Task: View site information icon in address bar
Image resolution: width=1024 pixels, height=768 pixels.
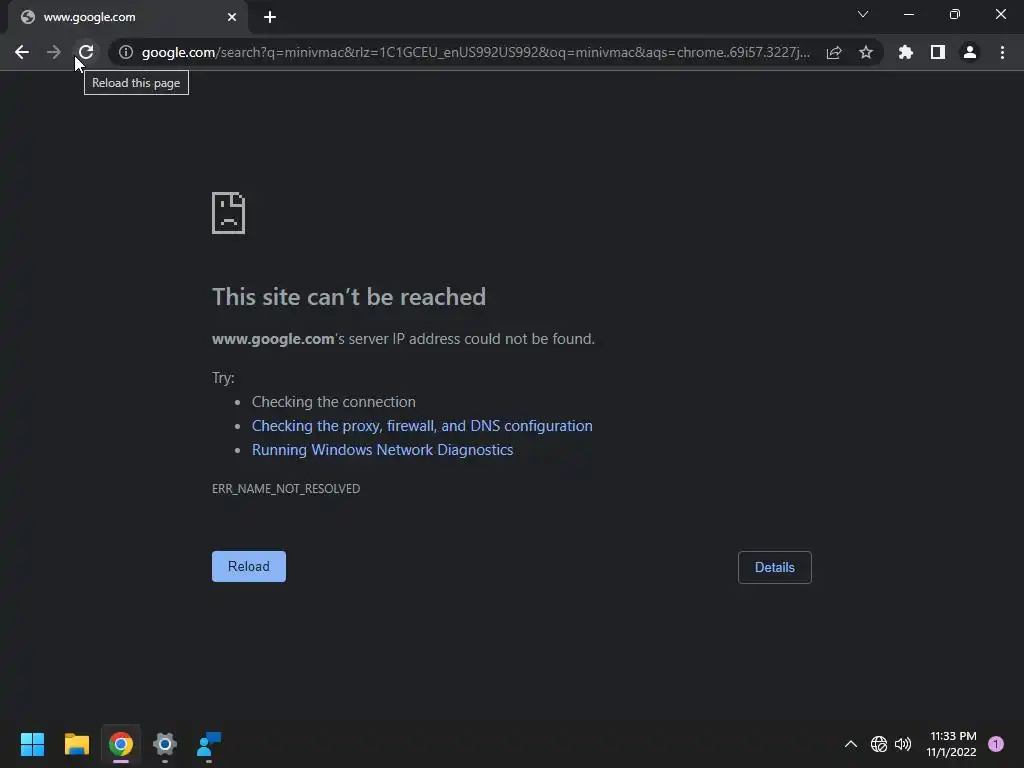Action: click(126, 52)
